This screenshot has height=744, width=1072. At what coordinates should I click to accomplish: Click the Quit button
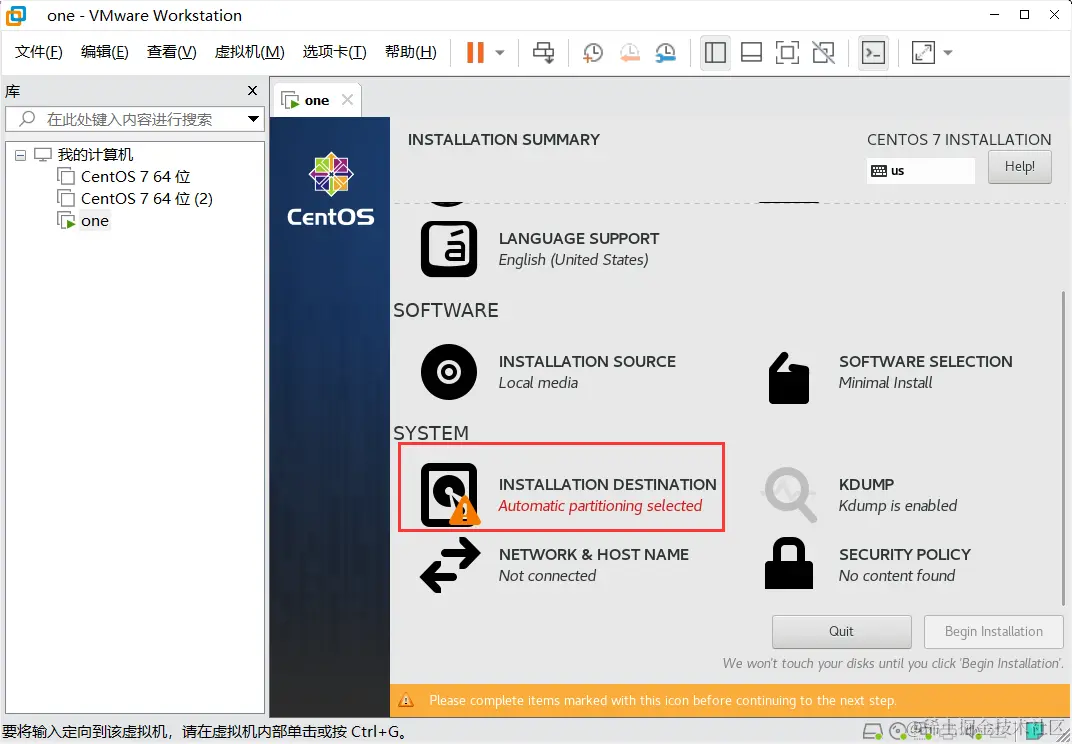(842, 632)
